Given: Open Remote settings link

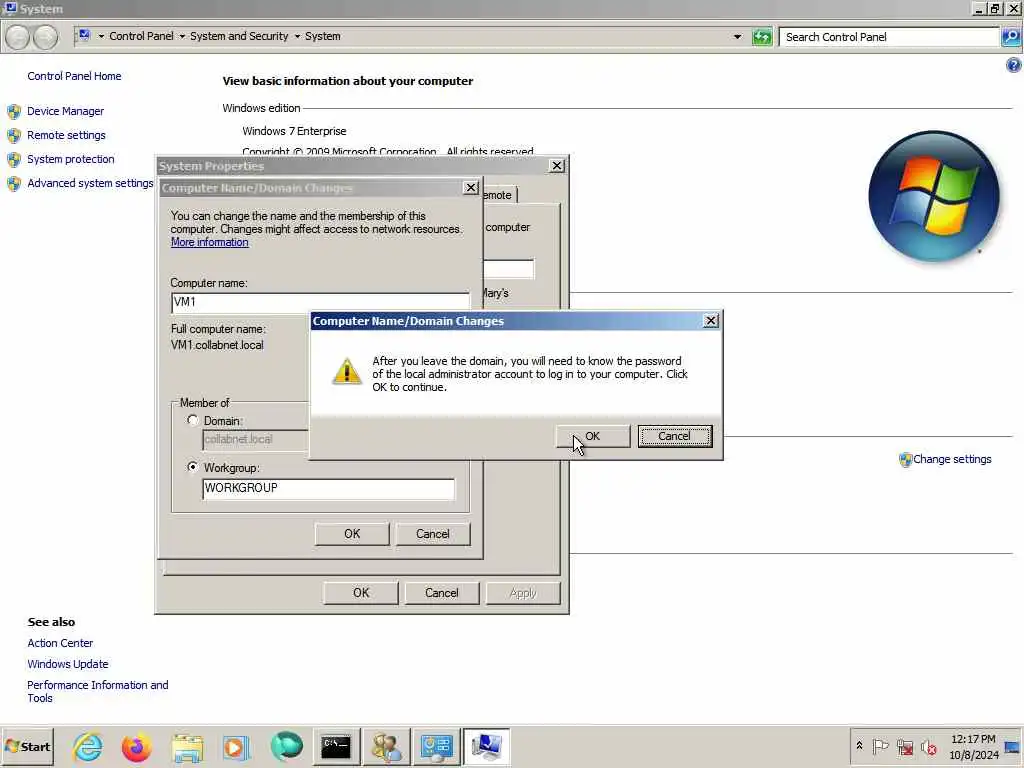Looking at the screenshot, I should (66, 135).
